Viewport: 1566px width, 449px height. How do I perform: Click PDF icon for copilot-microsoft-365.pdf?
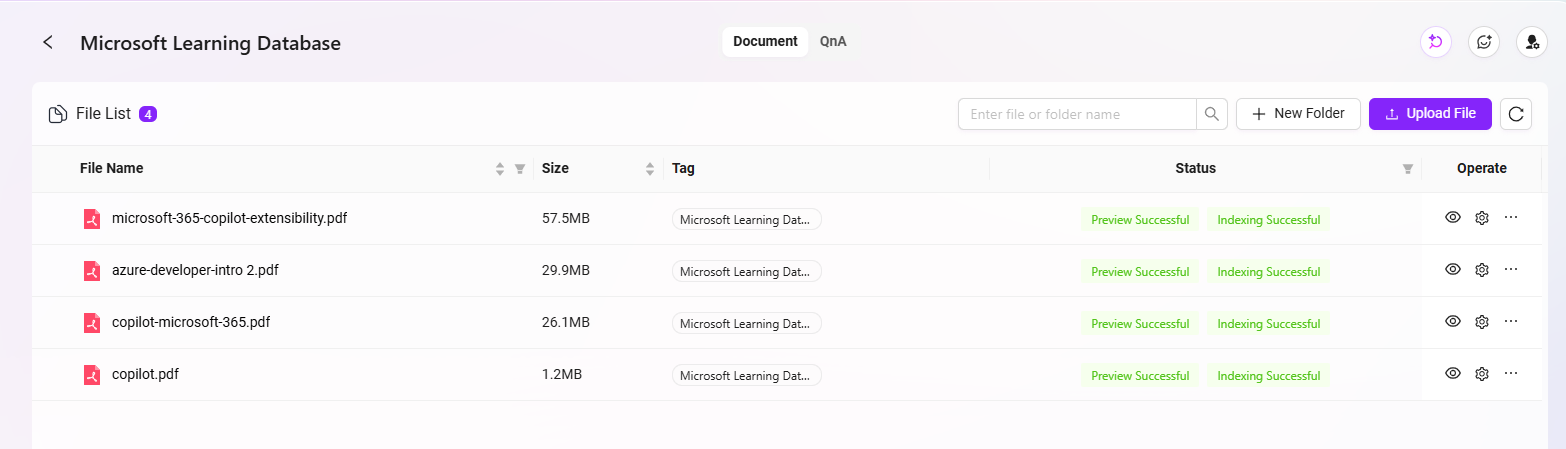pos(92,323)
